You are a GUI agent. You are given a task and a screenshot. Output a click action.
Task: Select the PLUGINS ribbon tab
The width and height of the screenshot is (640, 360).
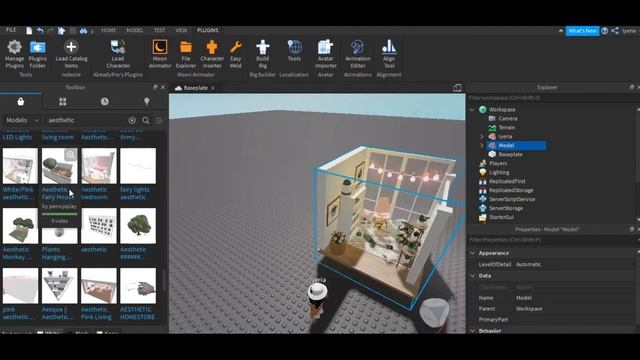coord(207,30)
